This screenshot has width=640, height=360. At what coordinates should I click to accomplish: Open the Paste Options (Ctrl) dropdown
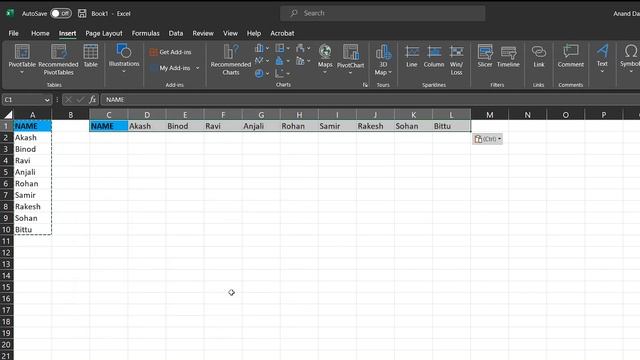[487, 139]
